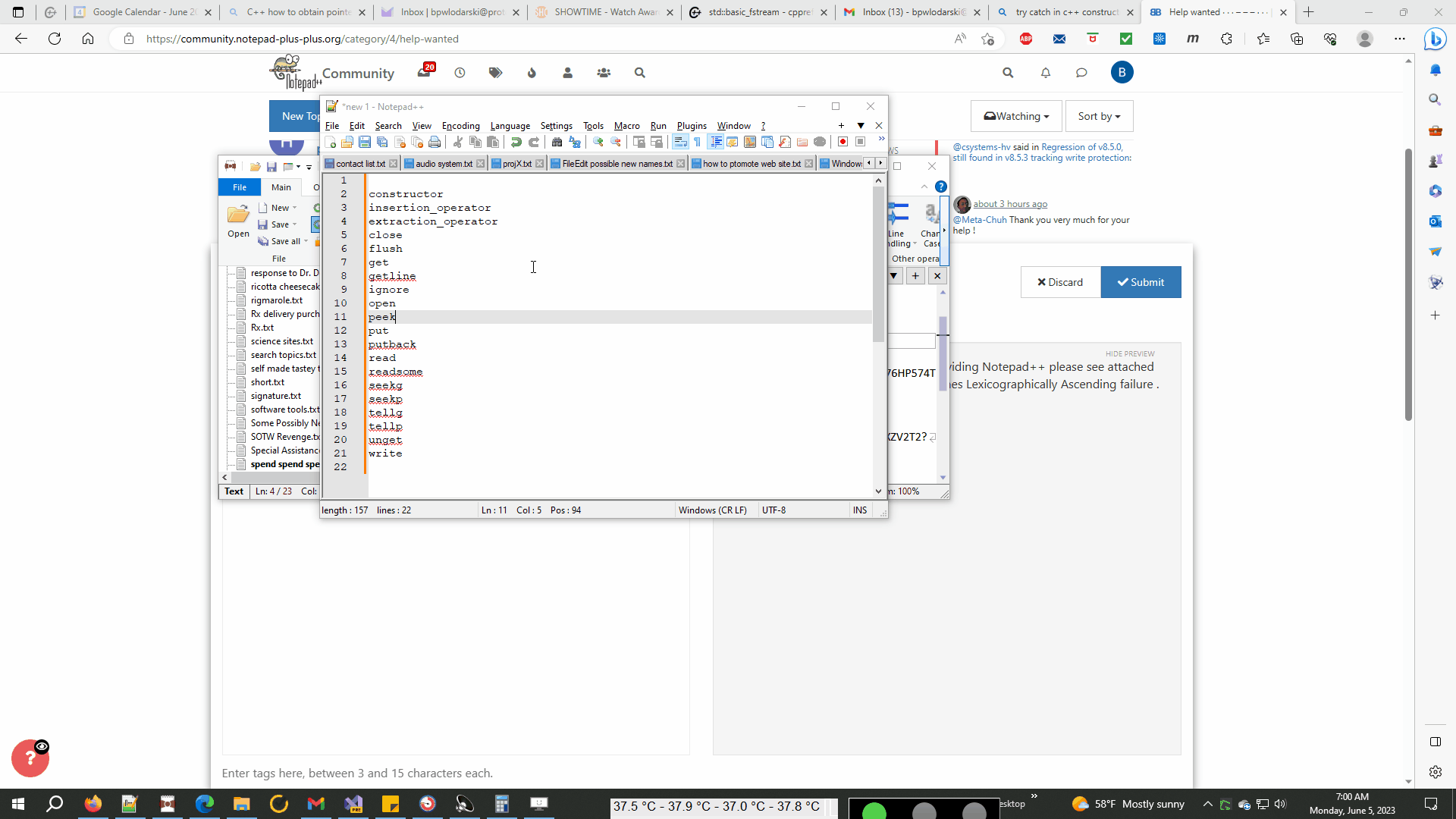Open the chat bubble icon in community header
Screen dimensions: 1456x819
pos(1081,73)
